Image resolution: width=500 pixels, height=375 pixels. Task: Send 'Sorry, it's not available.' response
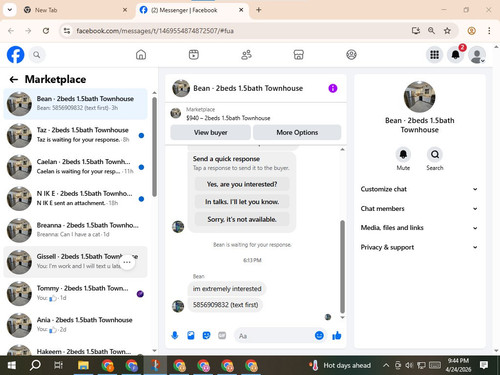(x=242, y=219)
